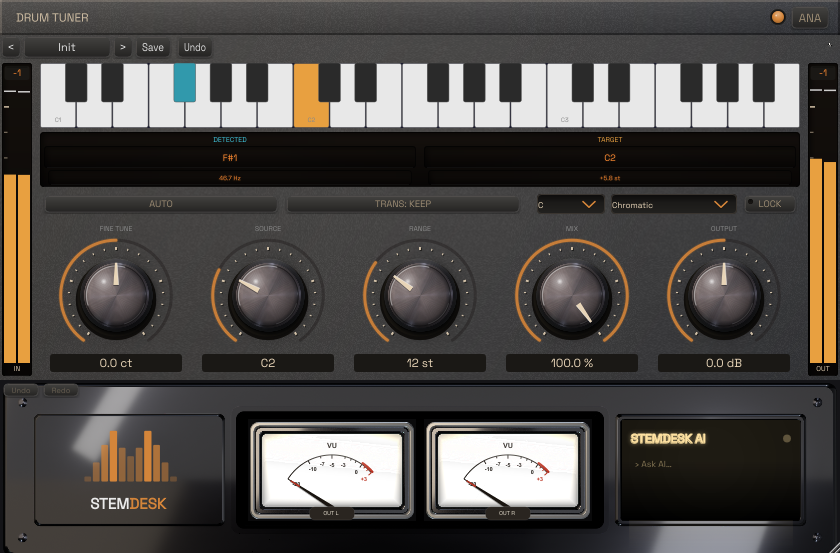Click the OUTPUT knob
This screenshot has height=553, width=840.
pyautogui.click(x=724, y=295)
